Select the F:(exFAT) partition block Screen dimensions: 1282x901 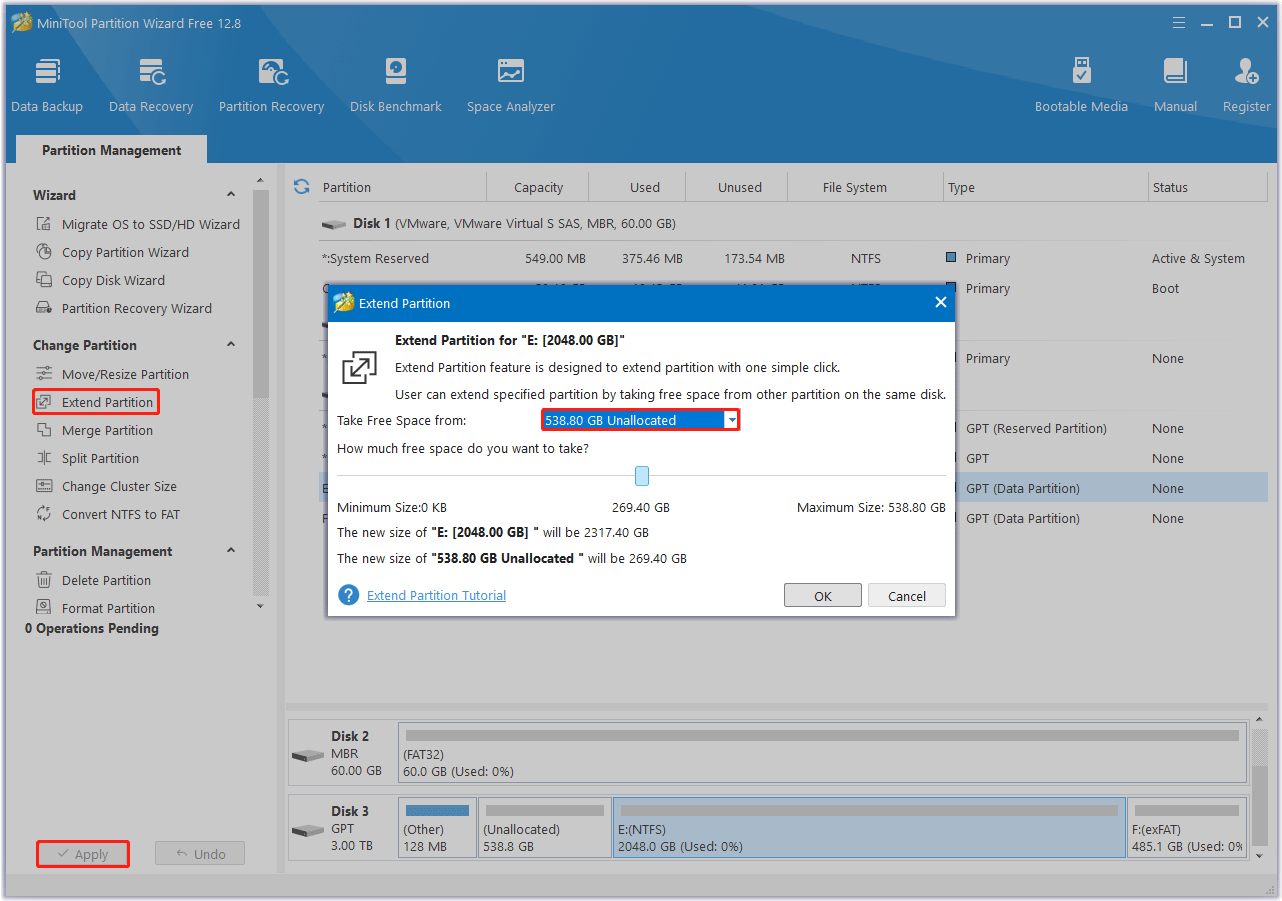point(1187,827)
